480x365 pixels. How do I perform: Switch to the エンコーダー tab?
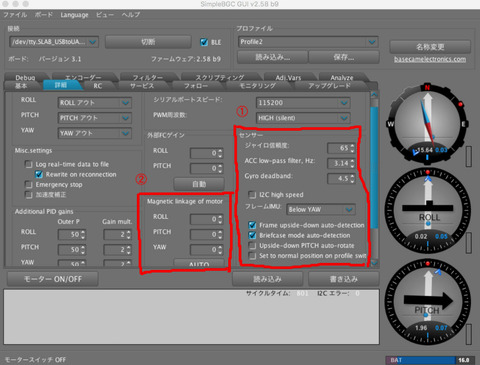(x=83, y=77)
